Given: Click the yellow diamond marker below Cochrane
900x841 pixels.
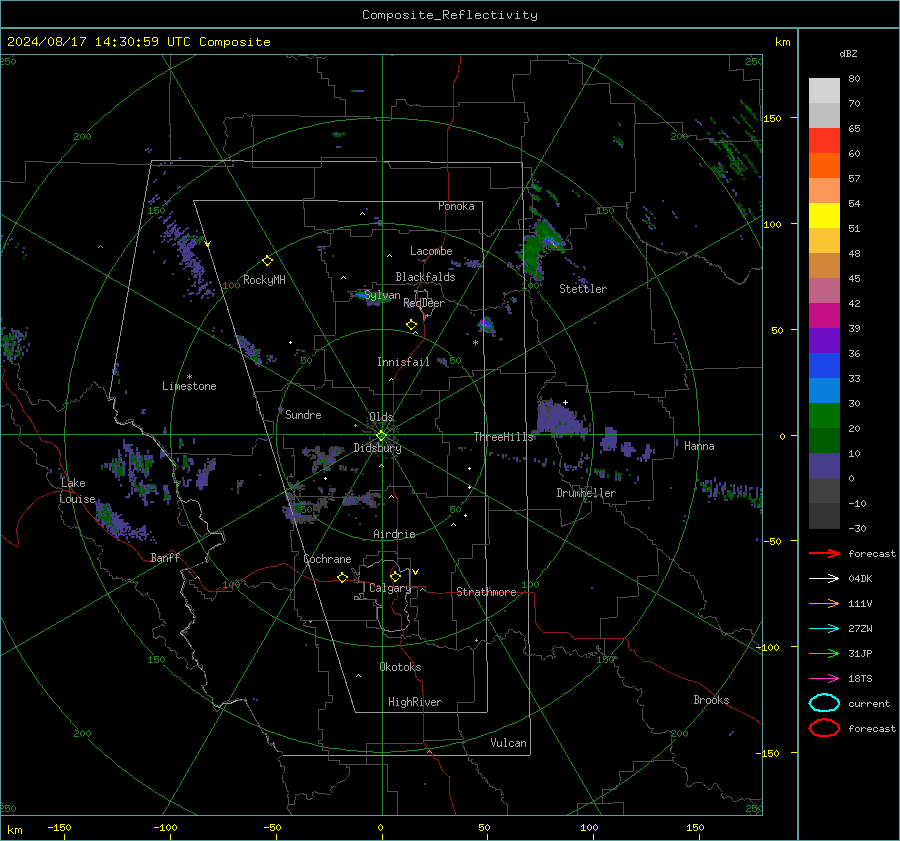Looking at the screenshot, I should (342, 578).
